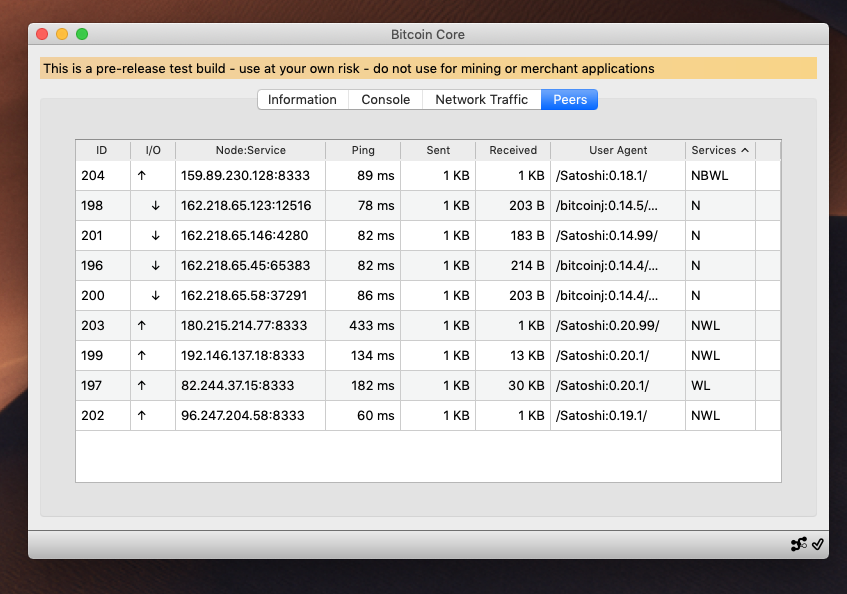The height and width of the screenshot is (594, 847).
Task: Click inbound arrow for peer 200
Action: click(x=156, y=295)
